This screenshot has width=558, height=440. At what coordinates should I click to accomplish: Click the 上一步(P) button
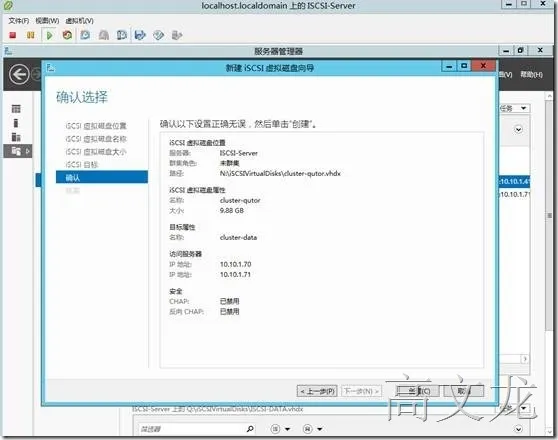[317, 391]
